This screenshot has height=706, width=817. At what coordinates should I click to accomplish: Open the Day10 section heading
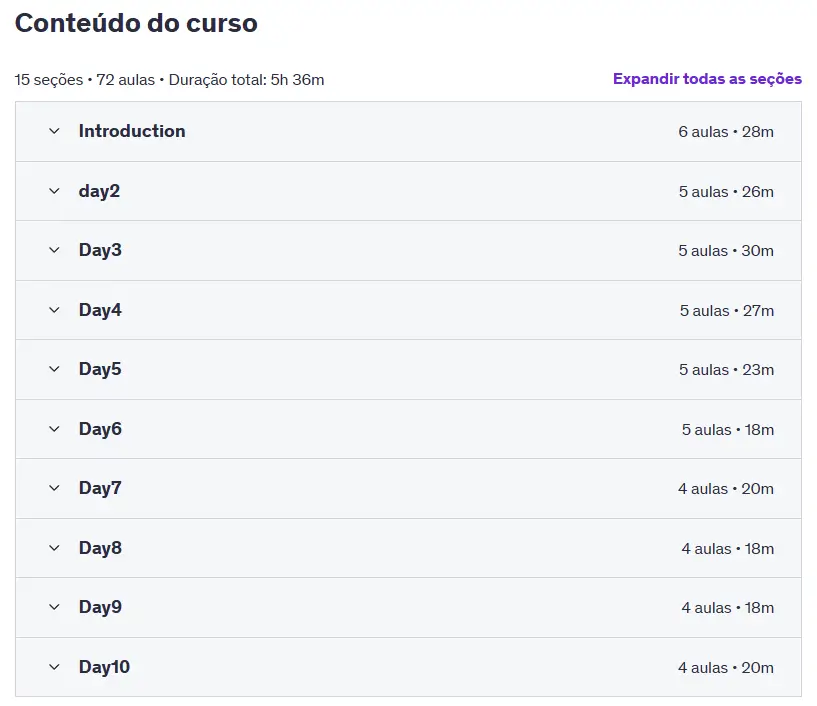pyautogui.click(x=104, y=667)
